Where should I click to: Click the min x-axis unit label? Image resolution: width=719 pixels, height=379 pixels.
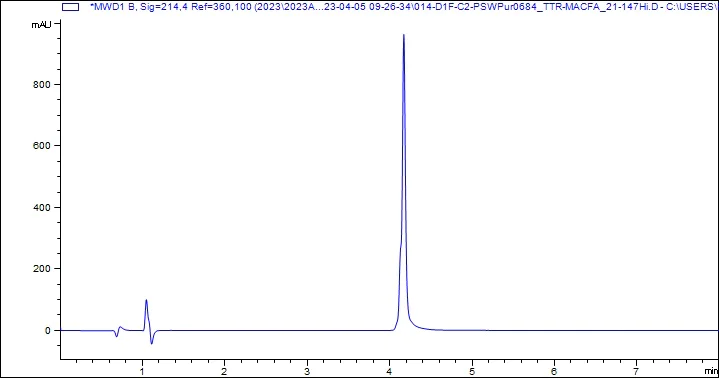point(712,371)
